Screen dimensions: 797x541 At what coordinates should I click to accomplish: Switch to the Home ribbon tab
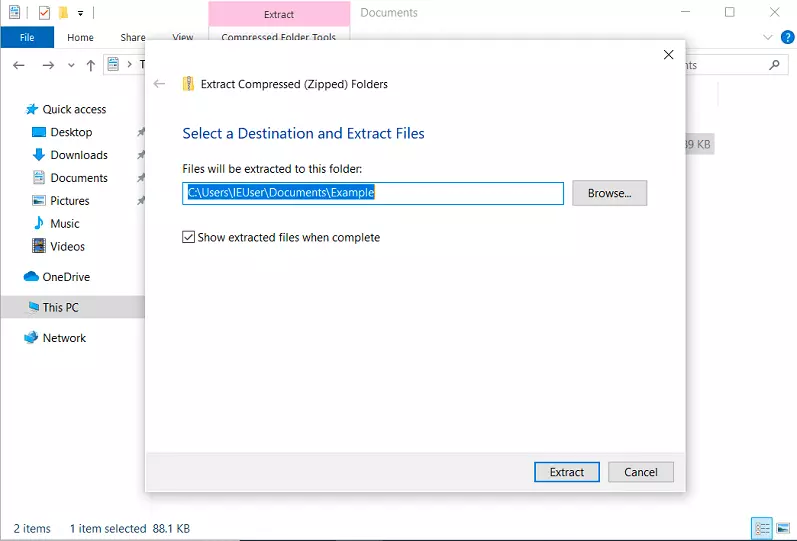(x=80, y=37)
